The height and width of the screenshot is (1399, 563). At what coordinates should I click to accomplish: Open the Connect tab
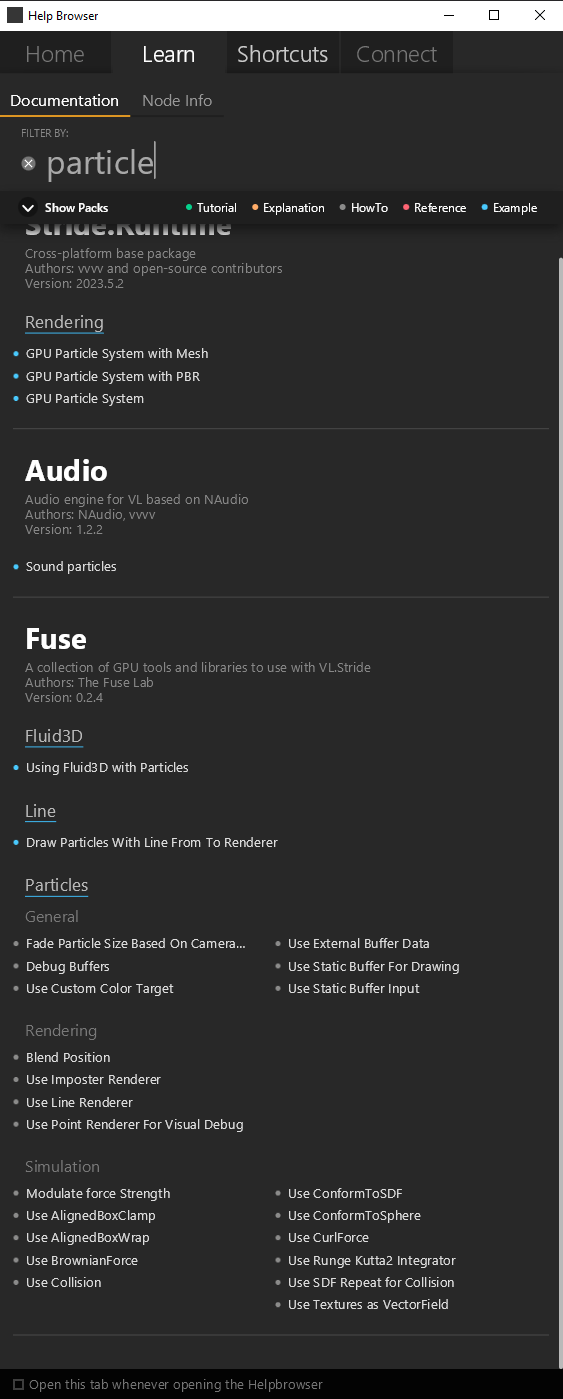tap(397, 54)
